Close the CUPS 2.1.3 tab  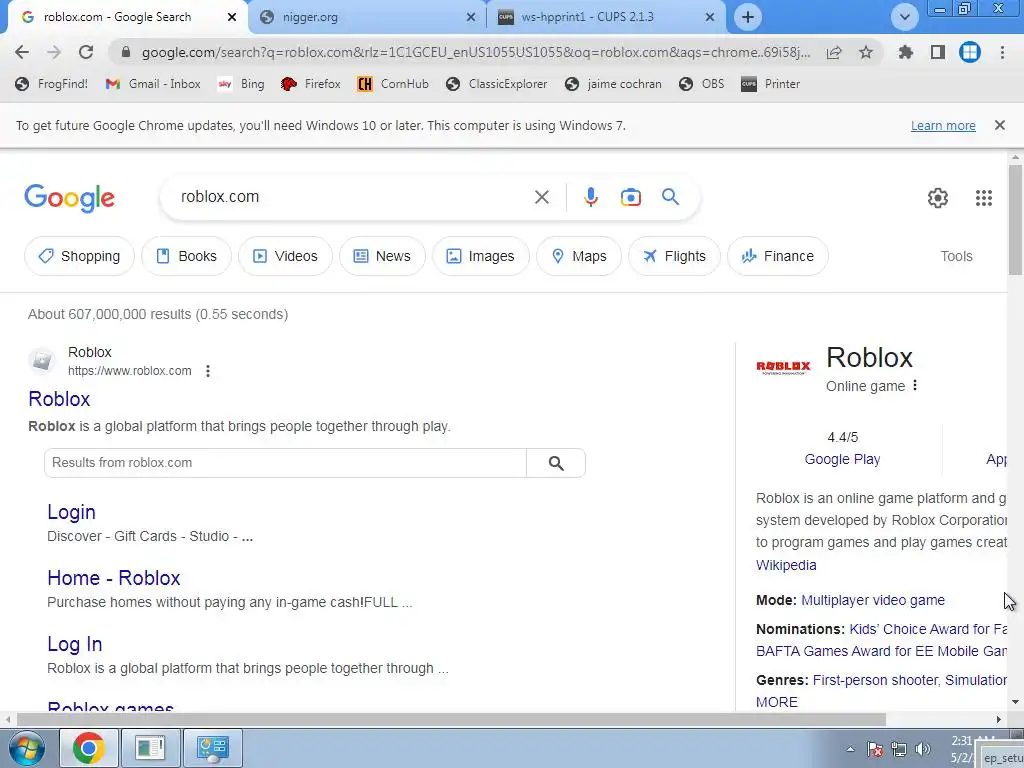[x=710, y=17]
